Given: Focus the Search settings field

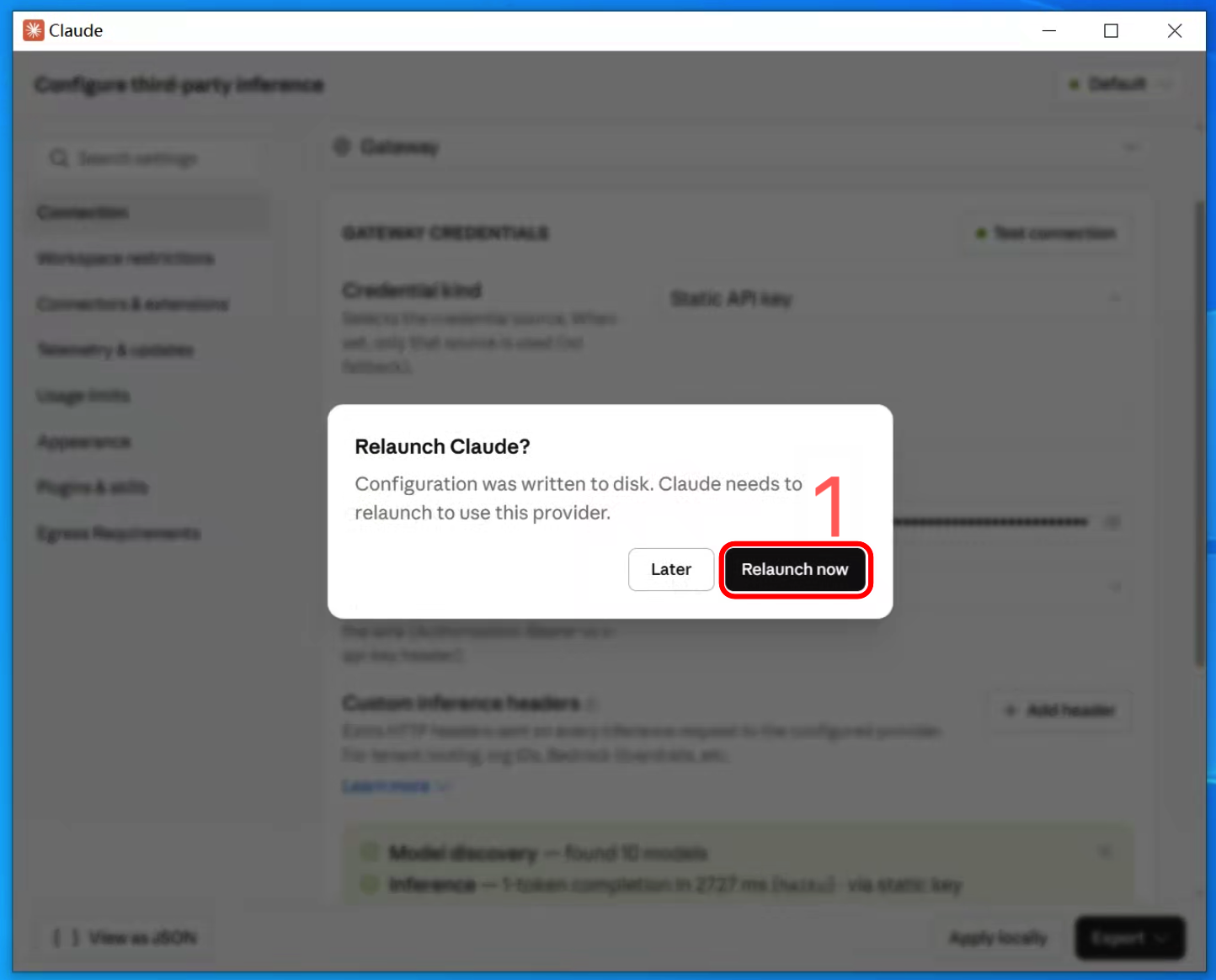Looking at the screenshot, I should (x=147, y=158).
